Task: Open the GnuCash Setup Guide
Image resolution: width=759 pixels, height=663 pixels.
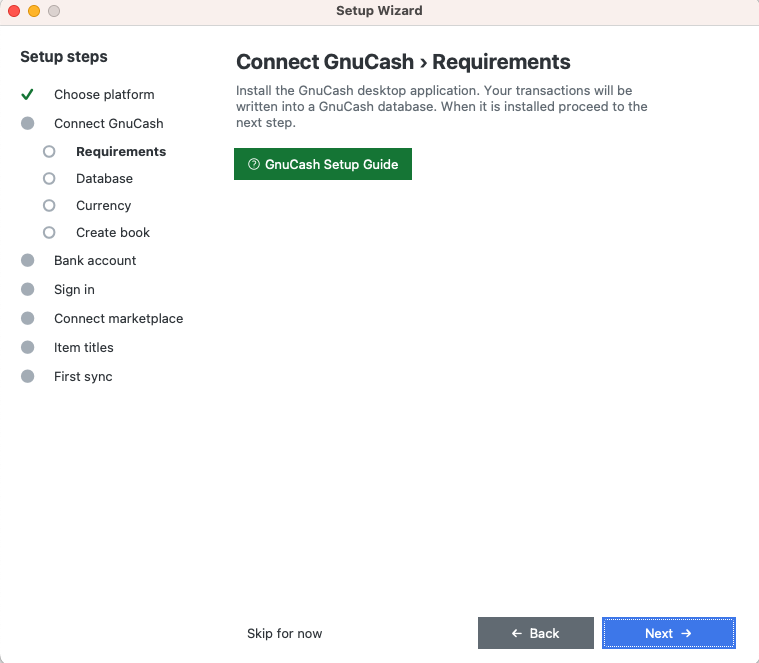Action: click(x=323, y=164)
